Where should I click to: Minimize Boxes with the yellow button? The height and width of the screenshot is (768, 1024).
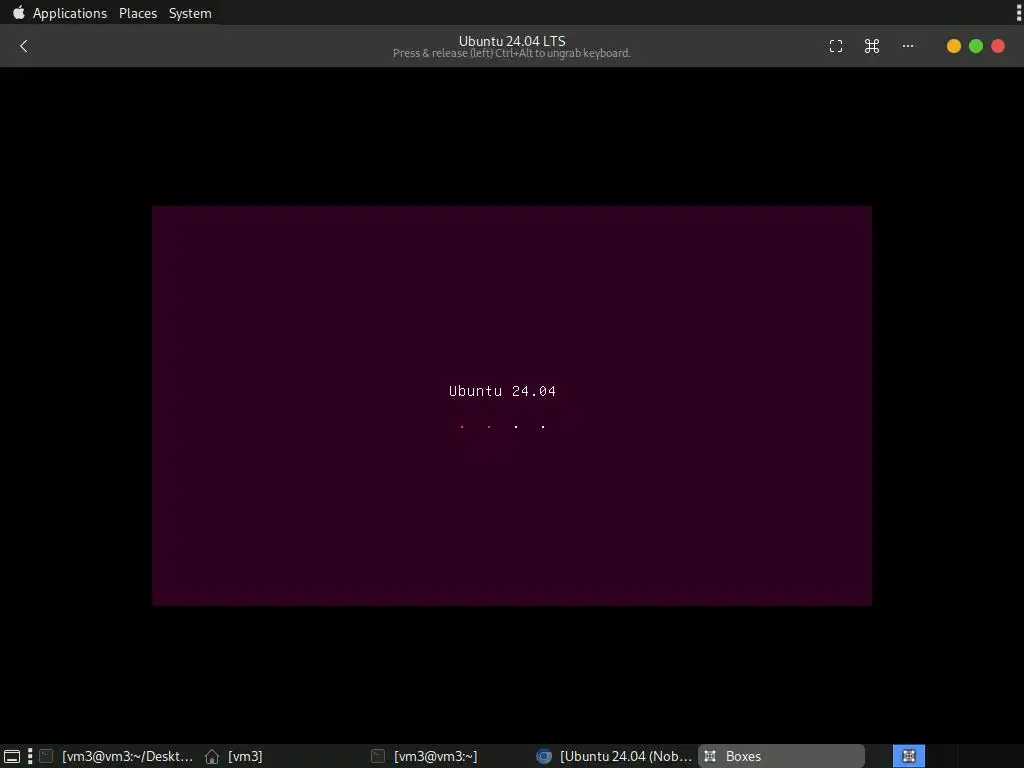click(x=953, y=46)
